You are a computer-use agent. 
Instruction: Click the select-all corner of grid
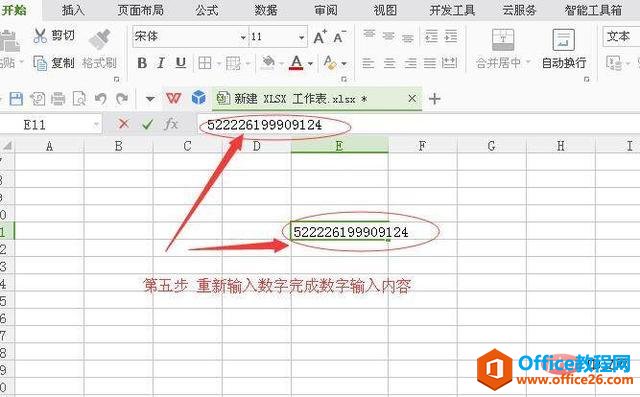tap(7, 146)
